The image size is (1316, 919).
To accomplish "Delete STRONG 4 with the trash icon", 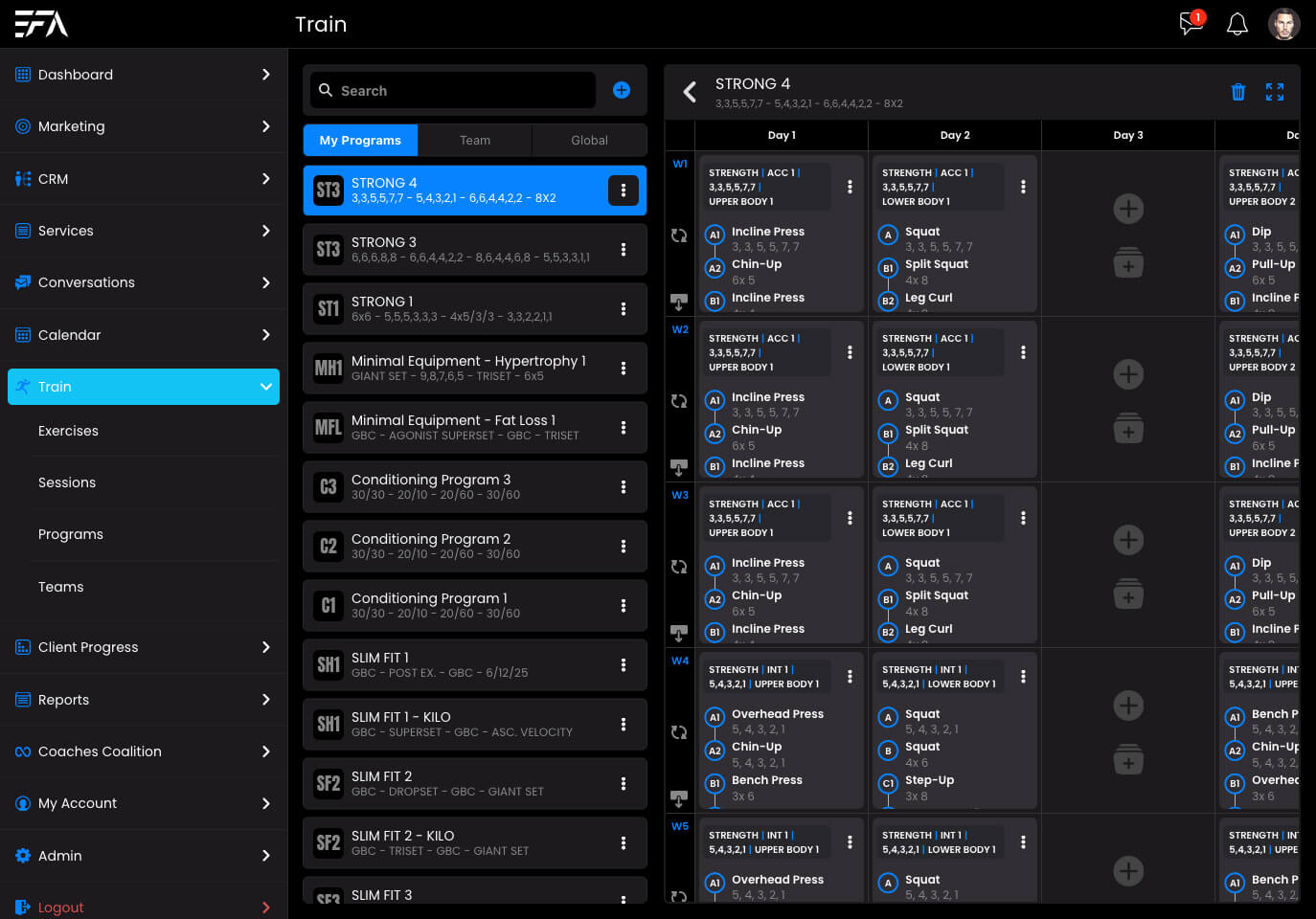I will 1237,92.
